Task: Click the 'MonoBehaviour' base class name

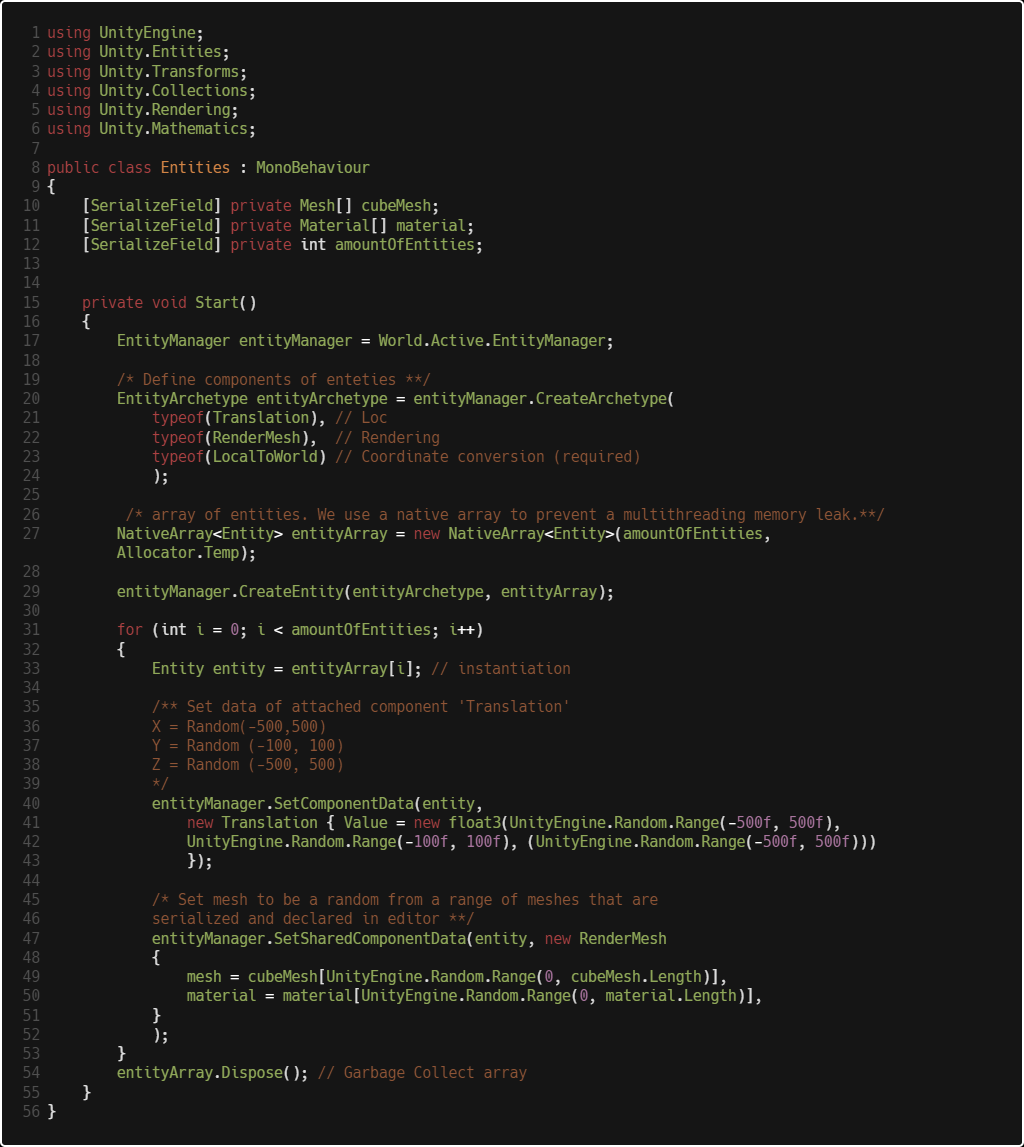Action: pyautogui.click(x=312, y=168)
